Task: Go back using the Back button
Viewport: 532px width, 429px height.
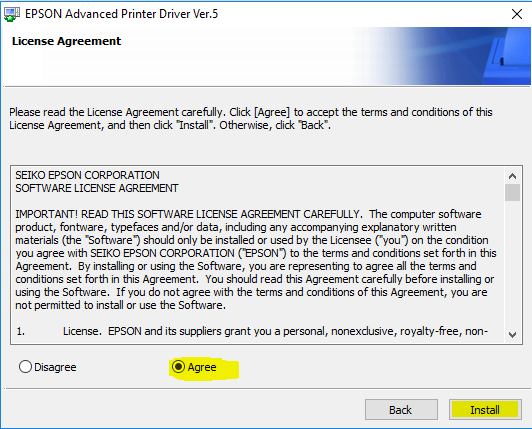Action: pyautogui.click(x=401, y=410)
